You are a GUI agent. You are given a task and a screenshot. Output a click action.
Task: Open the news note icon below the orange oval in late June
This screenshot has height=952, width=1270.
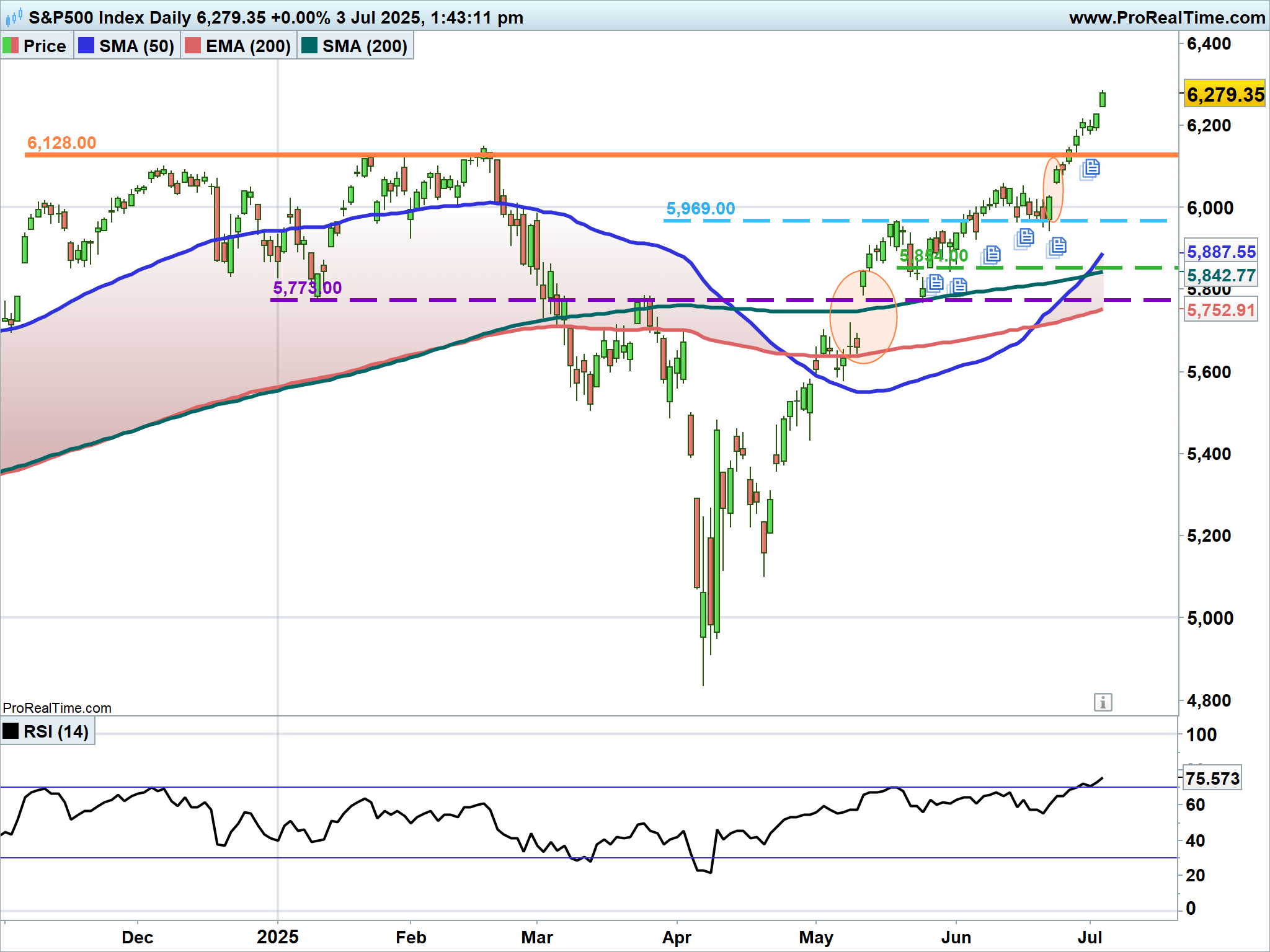(x=1056, y=247)
